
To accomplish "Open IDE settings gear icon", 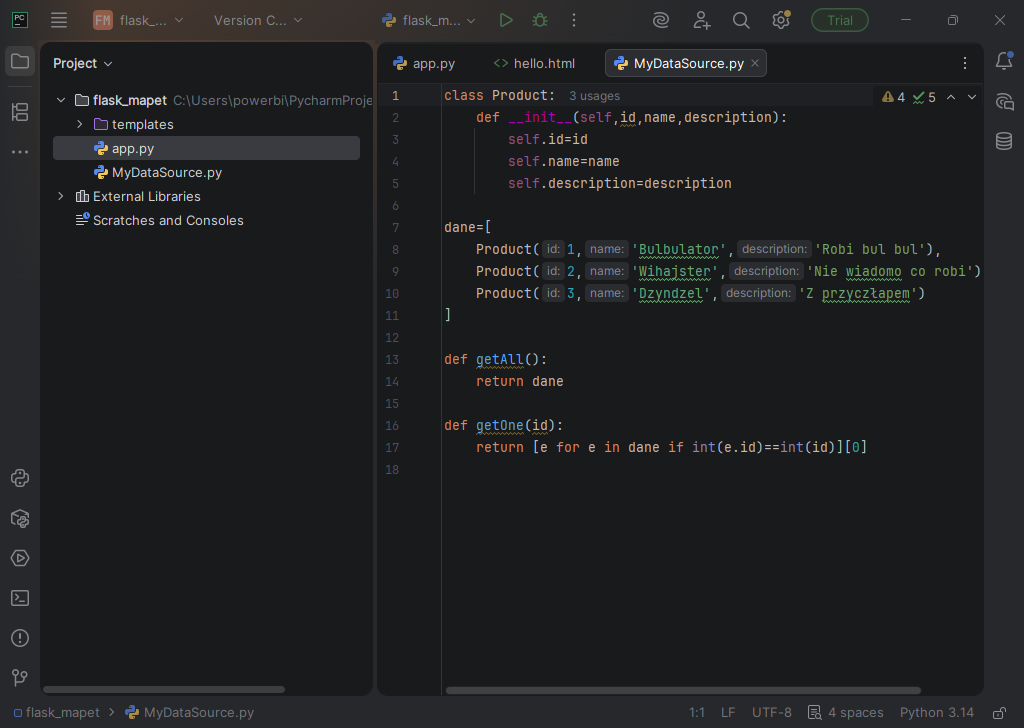I will click(x=781, y=20).
